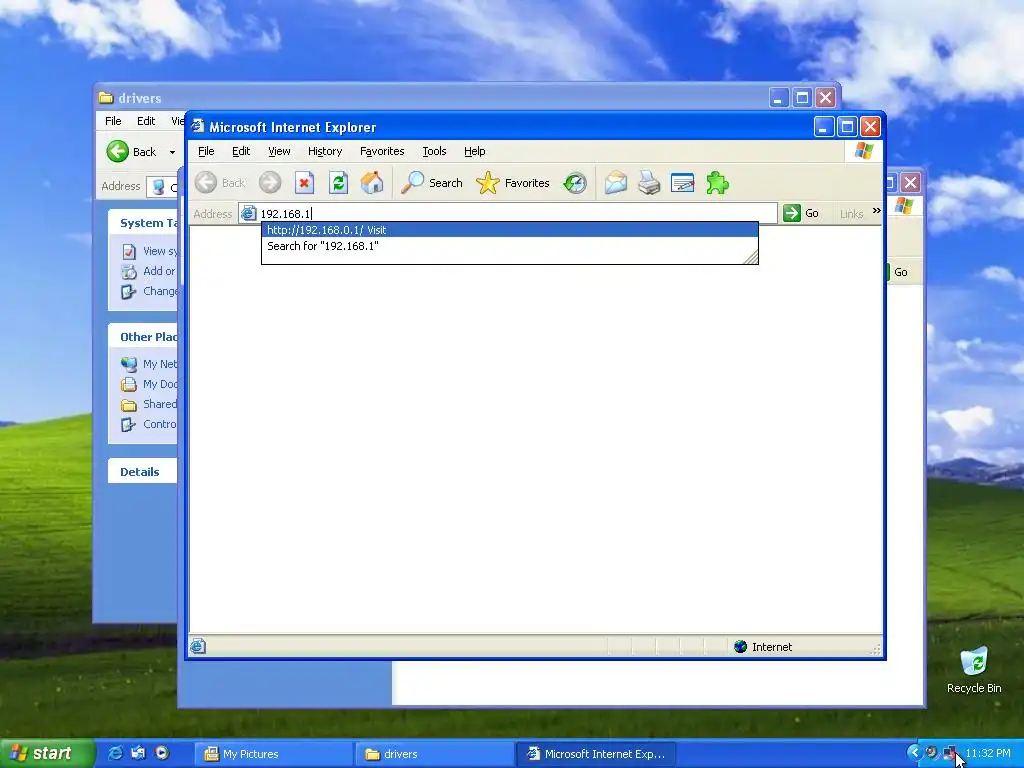This screenshot has height=768, width=1024.
Task: Click the Go button in Internet Explorer
Action: click(801, 213)
